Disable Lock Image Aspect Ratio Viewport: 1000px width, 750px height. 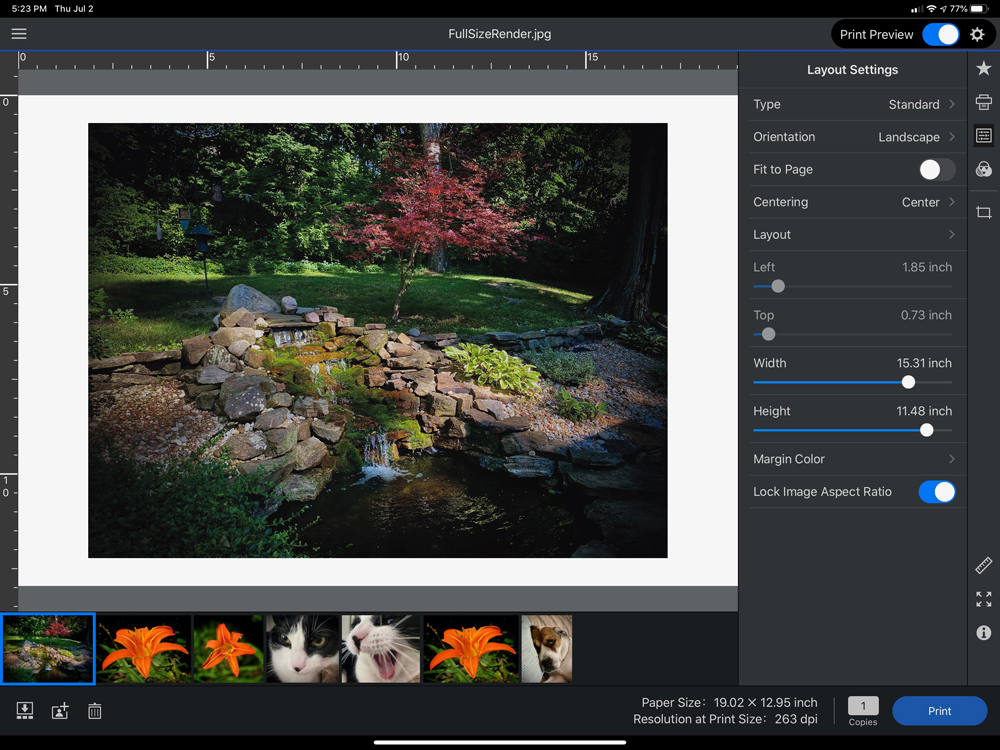[x=936, y=492]
